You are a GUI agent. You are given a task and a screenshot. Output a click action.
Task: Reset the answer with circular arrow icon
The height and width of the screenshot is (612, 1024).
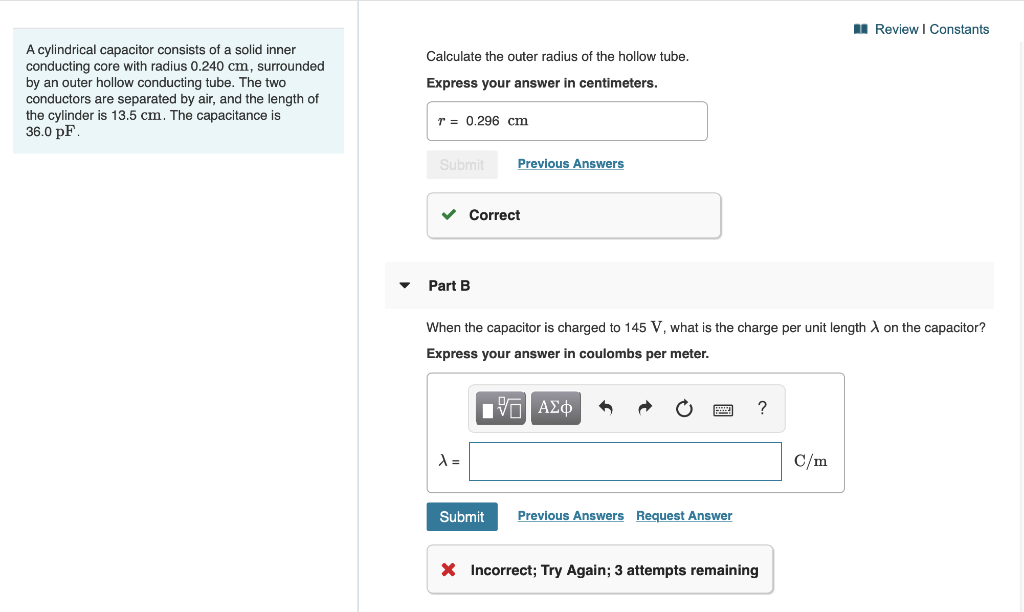(x=684, y=408)
